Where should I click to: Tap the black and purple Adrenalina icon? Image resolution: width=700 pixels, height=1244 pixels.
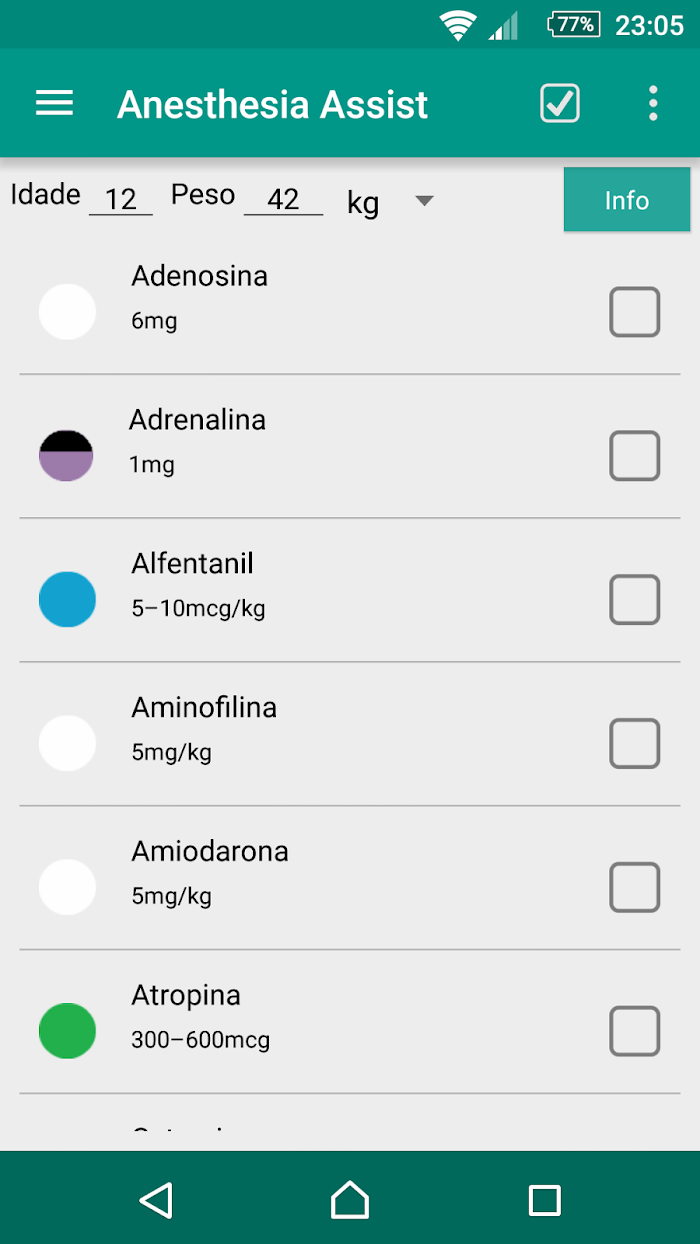click(x=67, y=456)
